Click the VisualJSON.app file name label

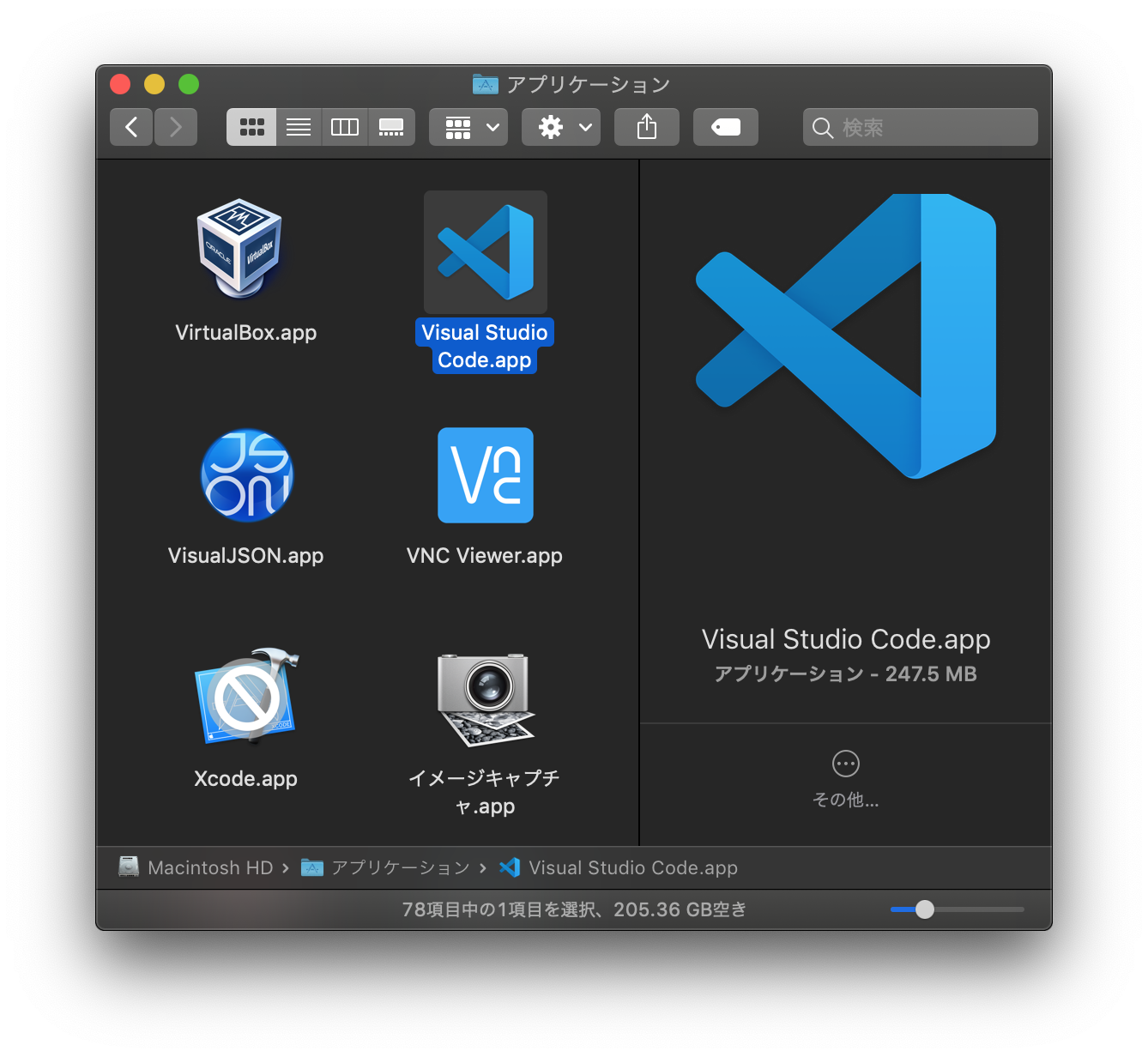pyautogui.click(x=246, y=556)
